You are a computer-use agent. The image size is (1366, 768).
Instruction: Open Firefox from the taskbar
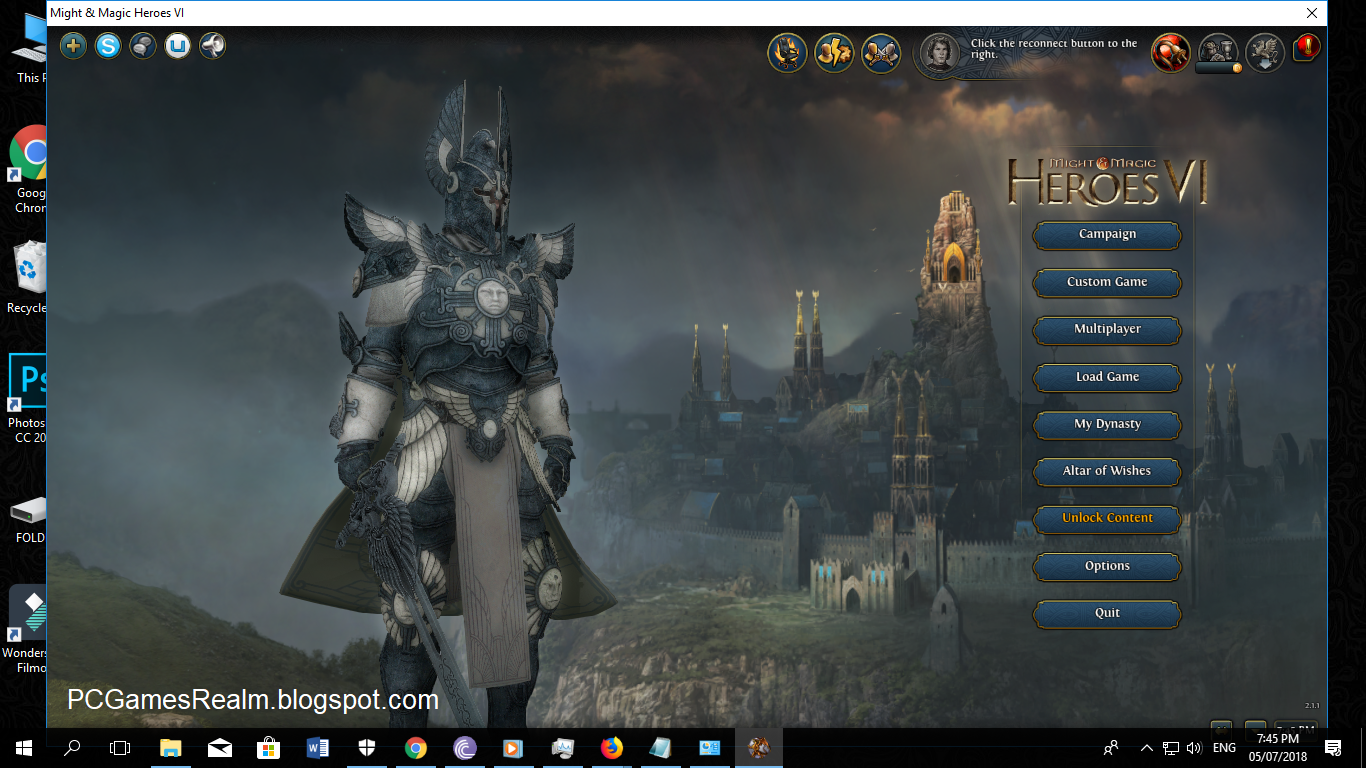click(612, 747)
